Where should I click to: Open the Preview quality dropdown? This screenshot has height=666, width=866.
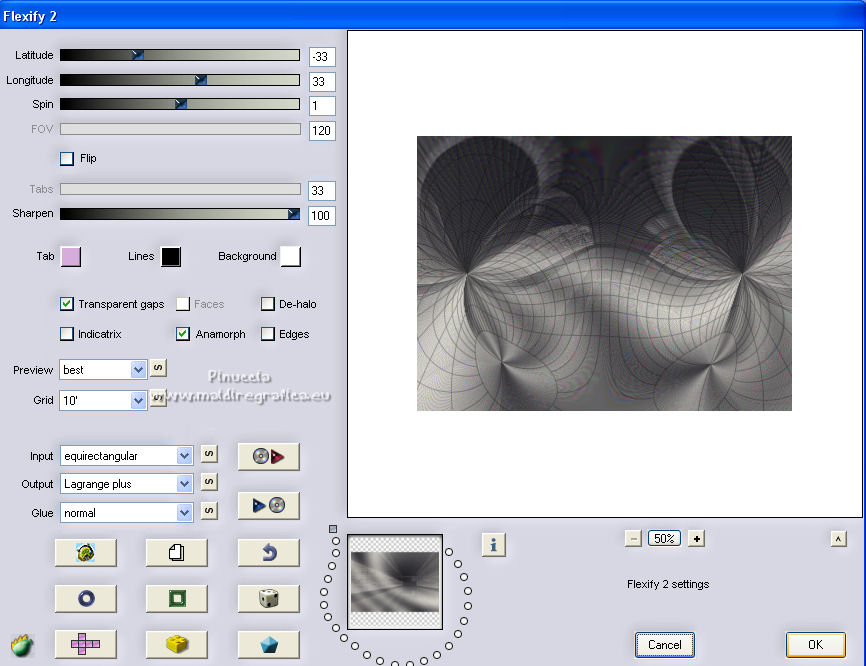(x=138, y=370)
